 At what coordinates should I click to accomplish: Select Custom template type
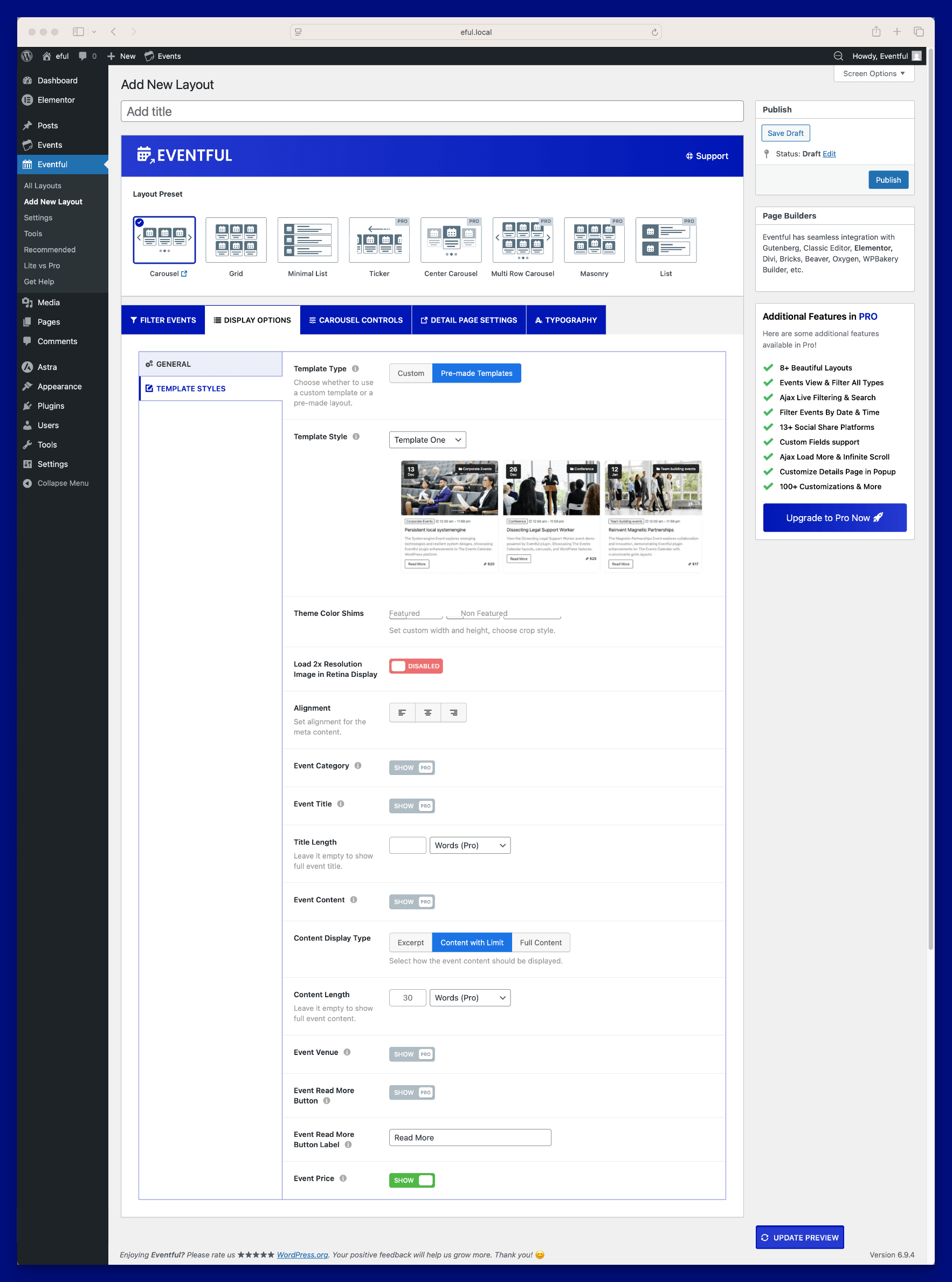point(410,373)
